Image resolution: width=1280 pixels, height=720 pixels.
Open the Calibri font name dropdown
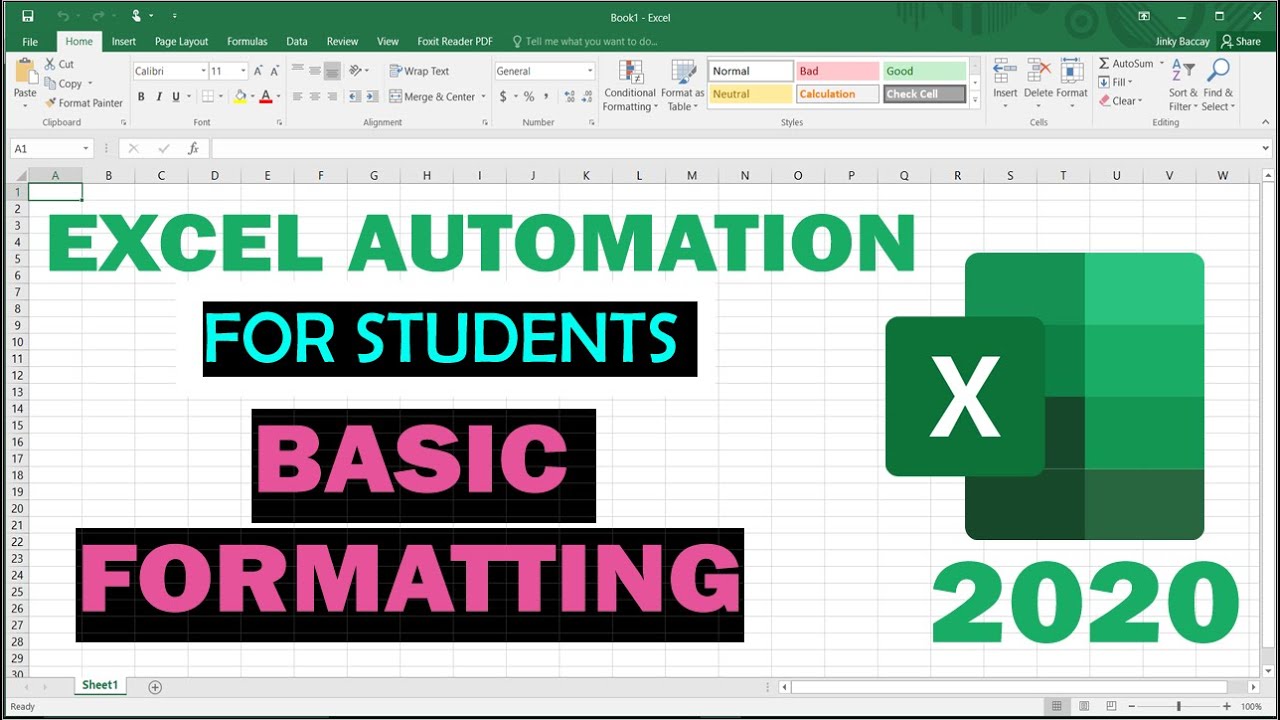click(203, 71)
